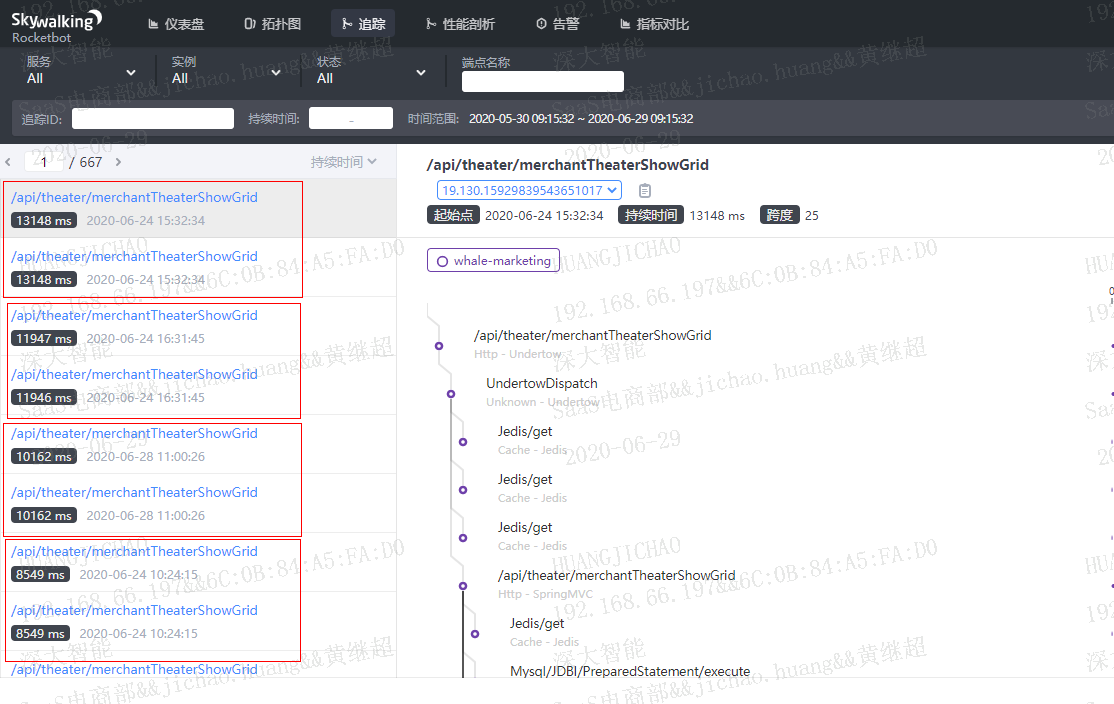
Task: Open the 持续时间 sort dropdown
Action: pyautogui.click(x=343, y=162)
